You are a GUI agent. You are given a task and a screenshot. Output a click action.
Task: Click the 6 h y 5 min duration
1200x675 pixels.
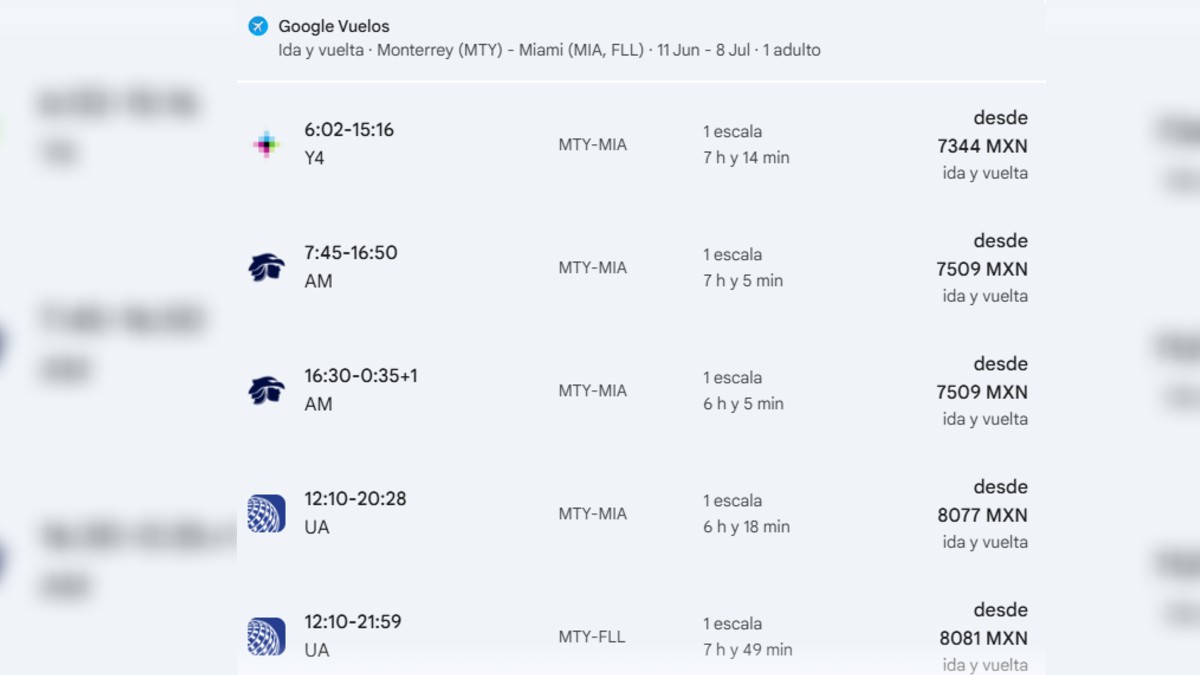point(743,404)
